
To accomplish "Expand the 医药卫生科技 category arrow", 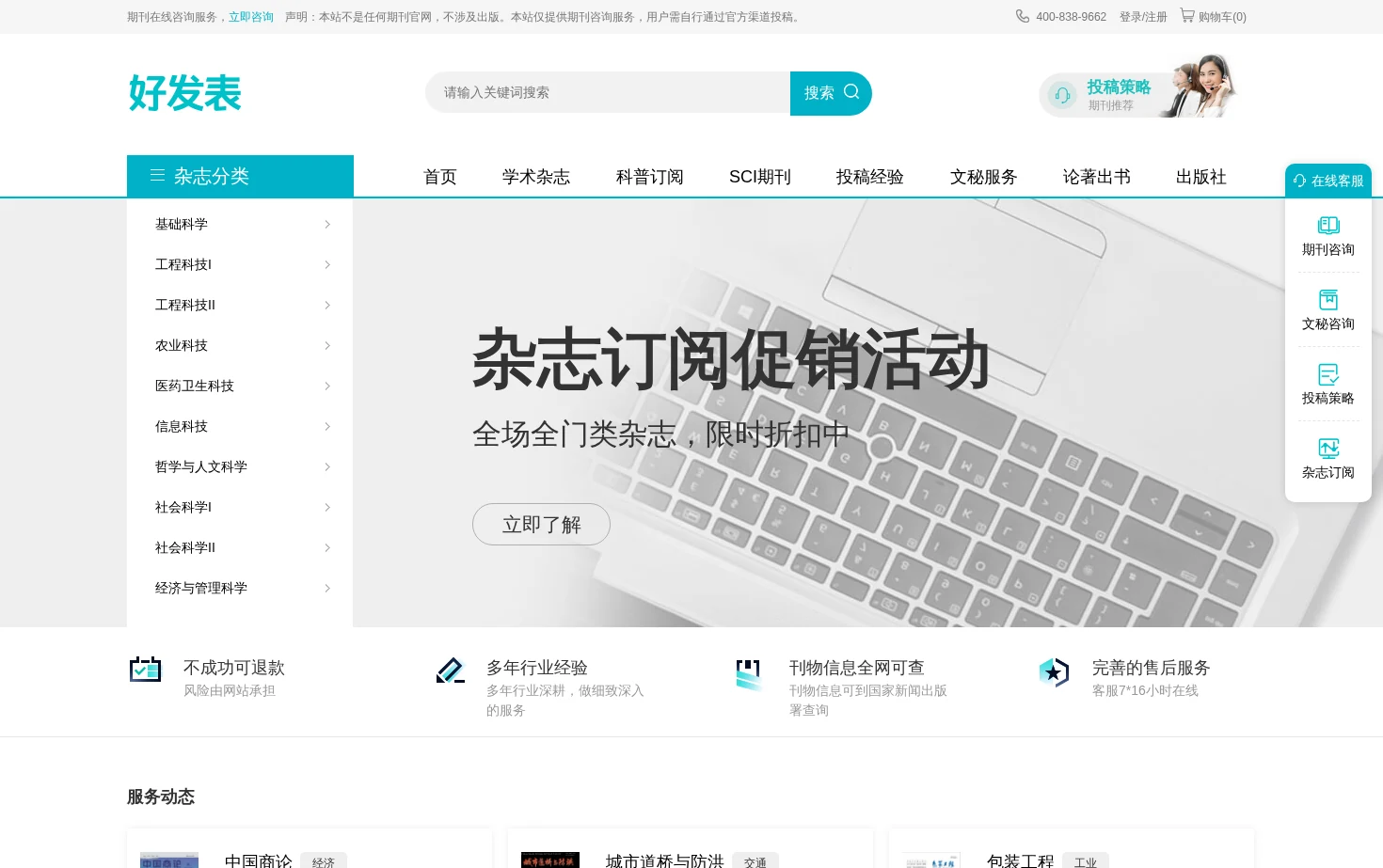I will [x=327, y=386].
